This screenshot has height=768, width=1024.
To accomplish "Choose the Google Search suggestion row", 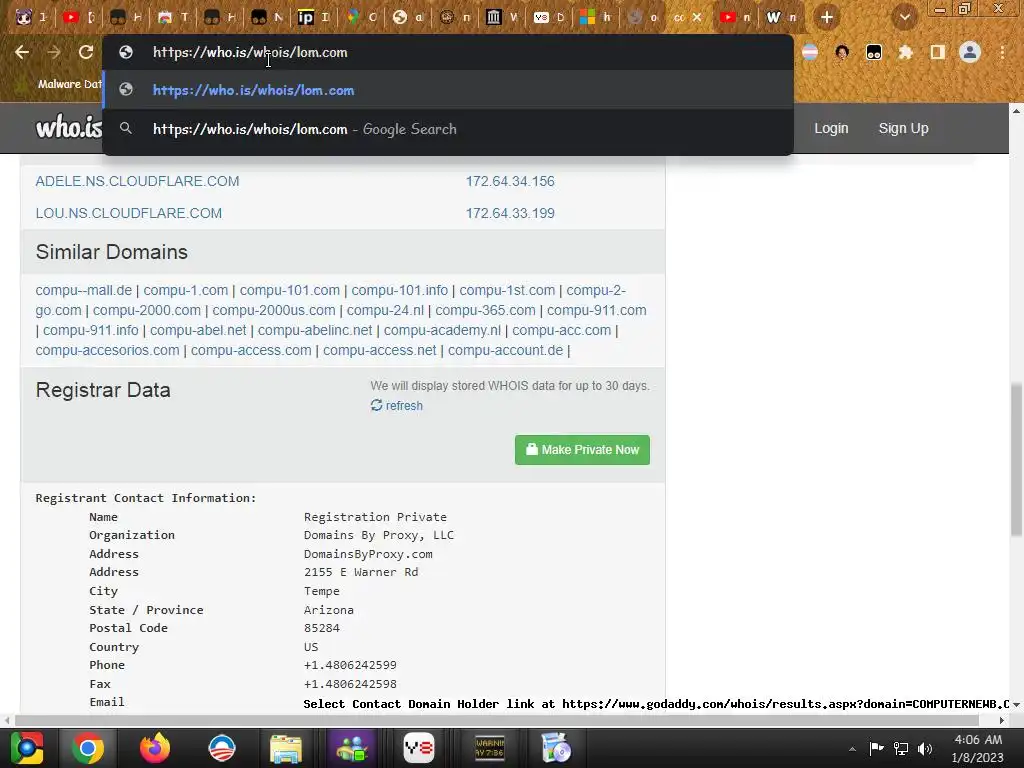I will click(x=448, y=129).
